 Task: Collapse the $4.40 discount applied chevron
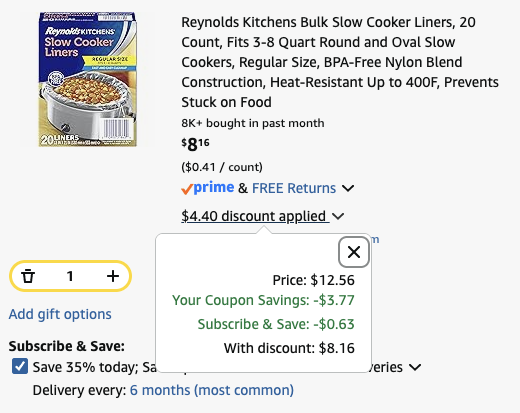pyautogui.click(x=338, y=217)
